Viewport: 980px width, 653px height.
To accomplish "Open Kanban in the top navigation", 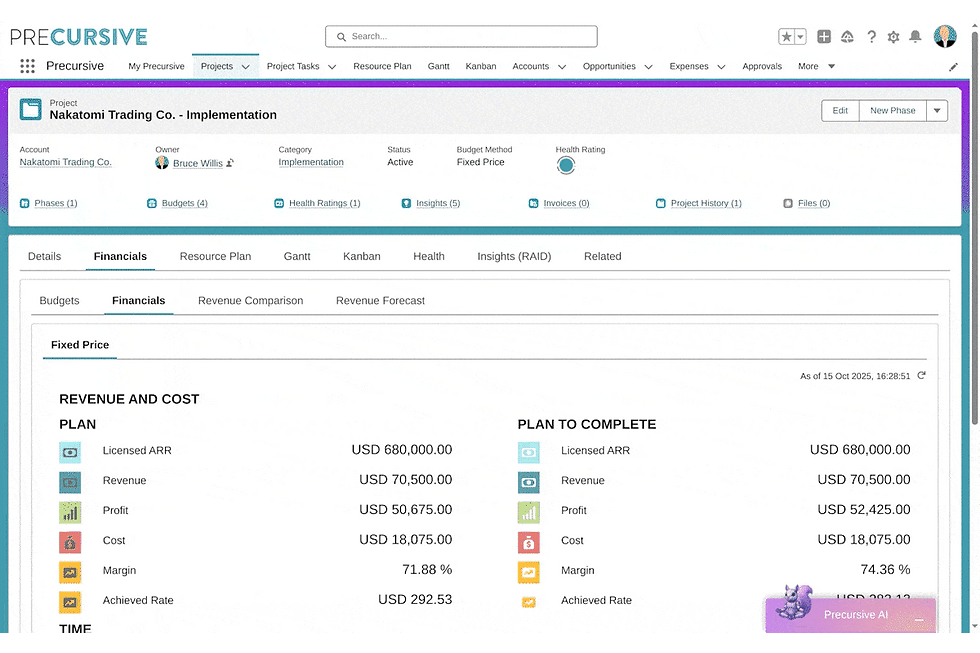I will click(481, 66).
